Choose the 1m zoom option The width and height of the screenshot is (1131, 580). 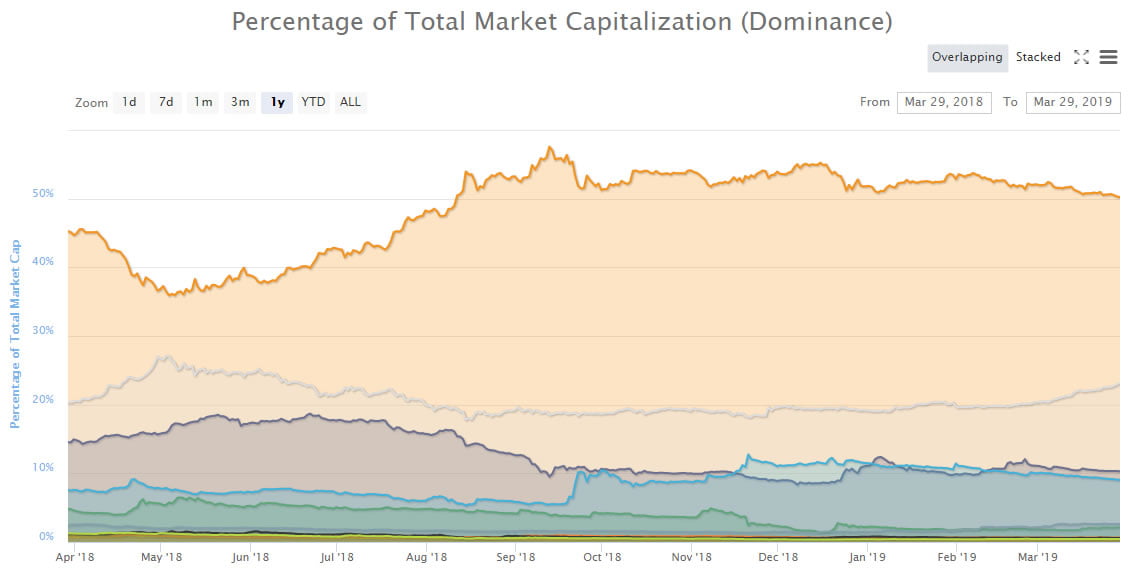(x=203, y=102)
